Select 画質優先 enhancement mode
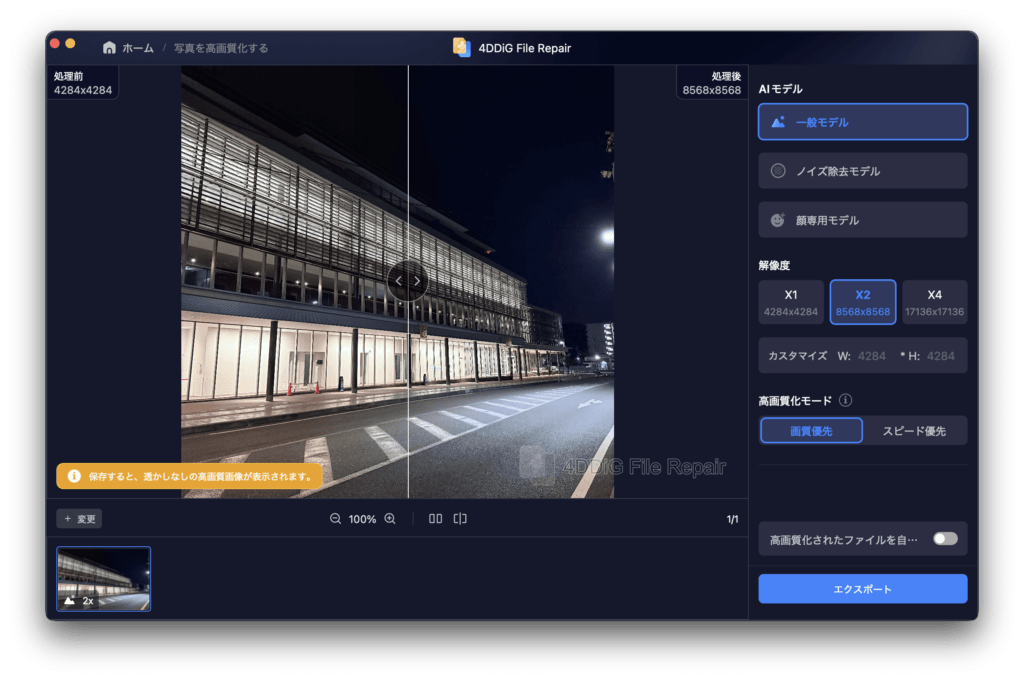Viewport: 1024px width, 681px height. [x=811, y=431]
